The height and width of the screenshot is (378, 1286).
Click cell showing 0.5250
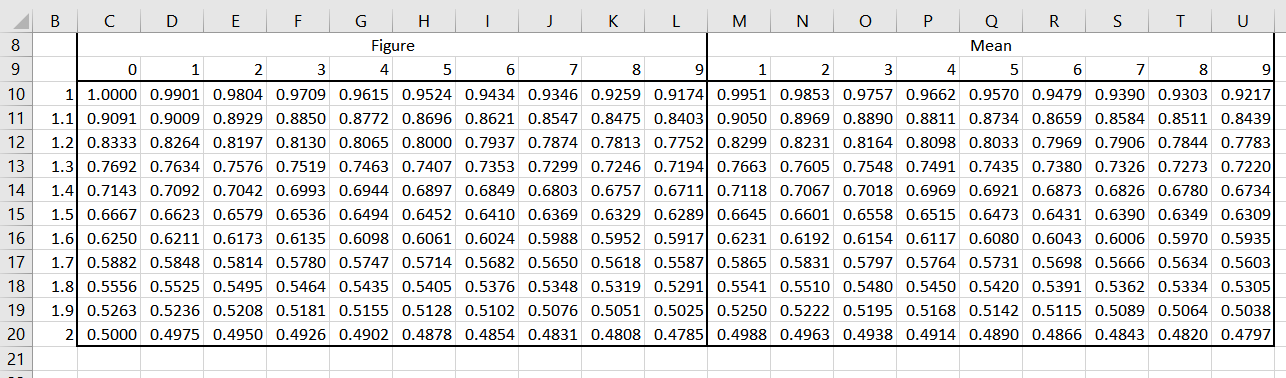pyautogui.click(x=739, y=311)
